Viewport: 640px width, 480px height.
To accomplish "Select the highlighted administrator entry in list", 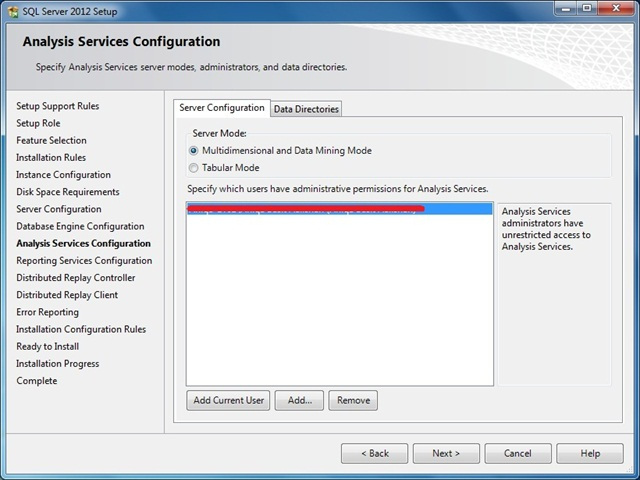I will tap(339, 209).
